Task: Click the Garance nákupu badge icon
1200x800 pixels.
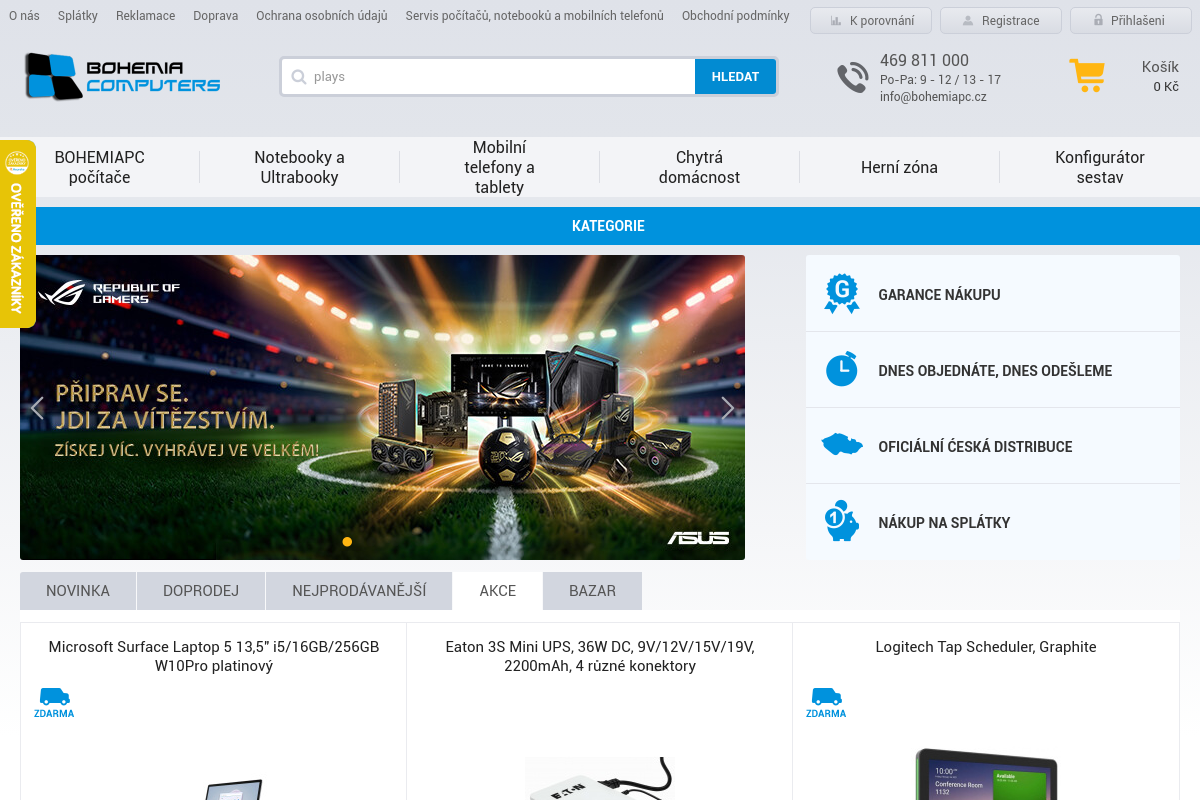Action: (x=842, y=294)
